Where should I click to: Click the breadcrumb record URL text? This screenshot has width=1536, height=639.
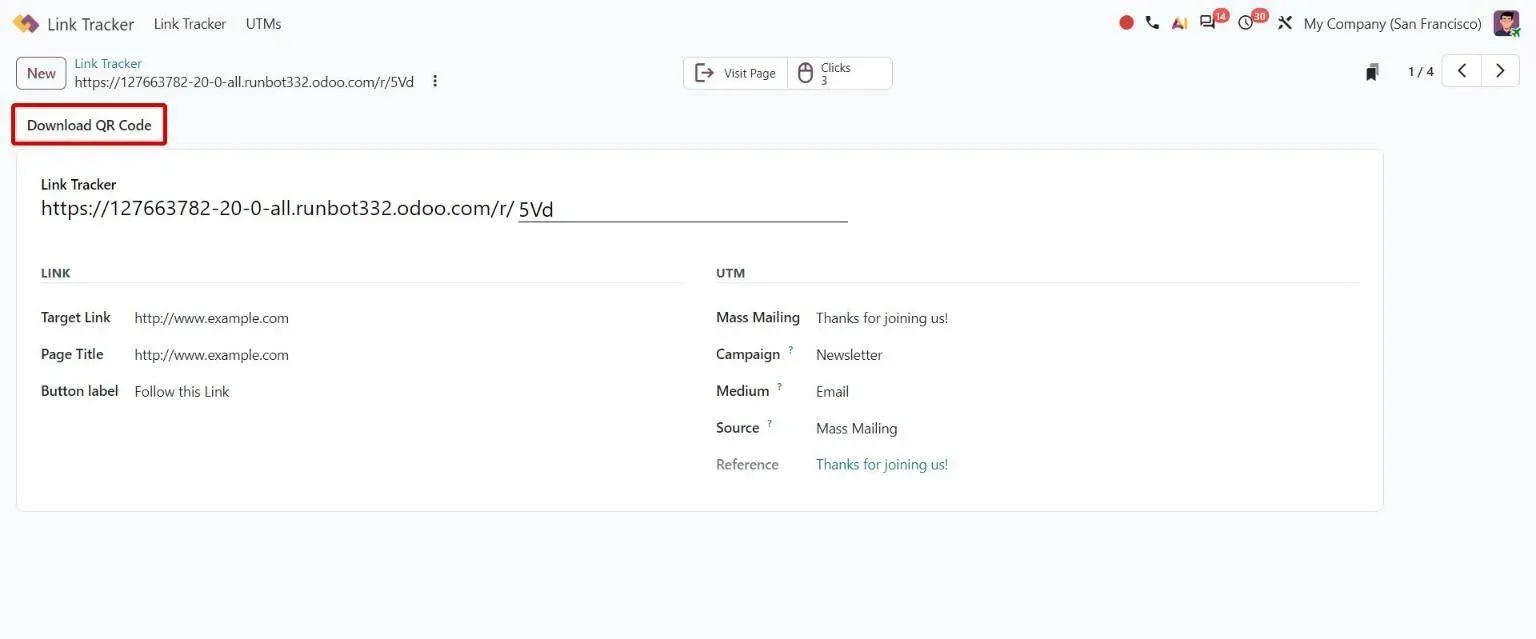(244, 82)
